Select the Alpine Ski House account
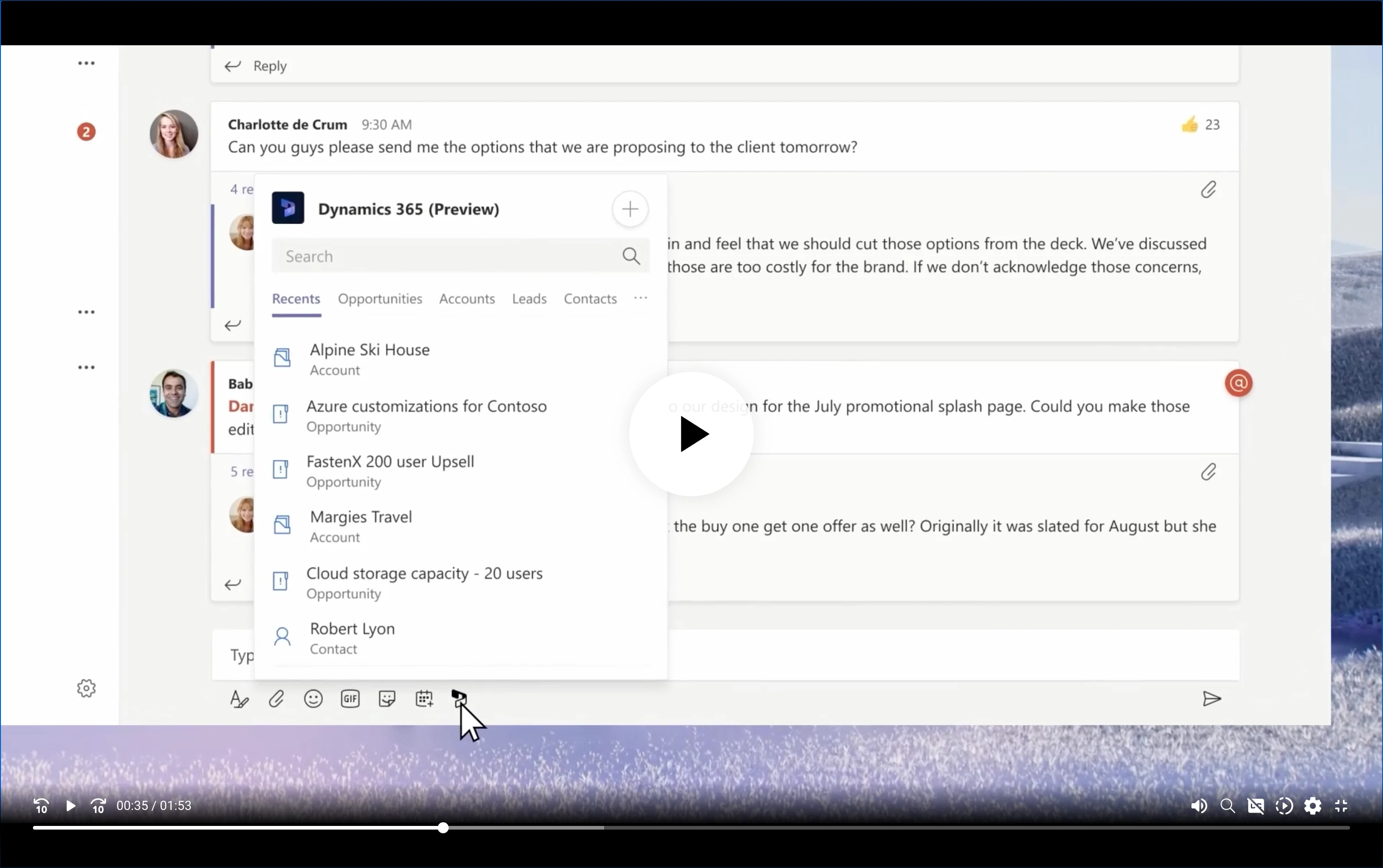The width and height of the screenshot is (1383, 868). (461, 359)
